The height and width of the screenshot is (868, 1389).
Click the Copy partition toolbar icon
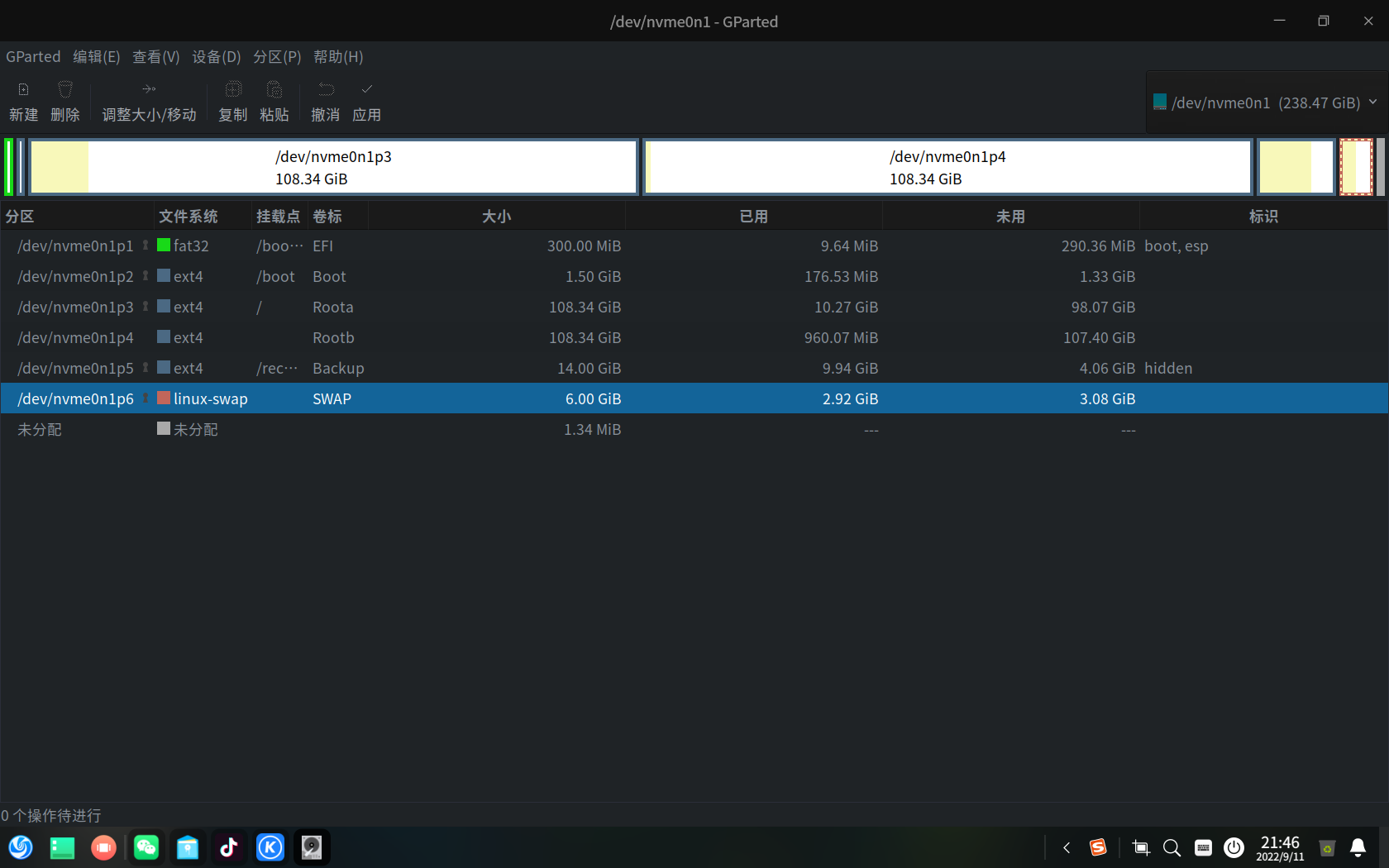pos(233,89)
